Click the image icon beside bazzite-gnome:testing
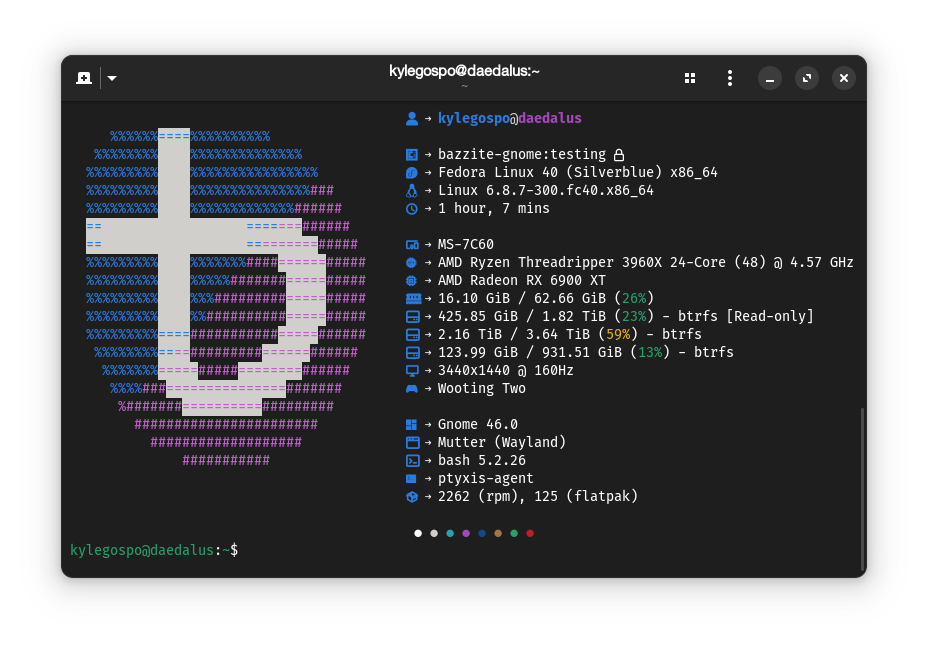The width and height of the screenshot is (928, 645). pos(412,155)
